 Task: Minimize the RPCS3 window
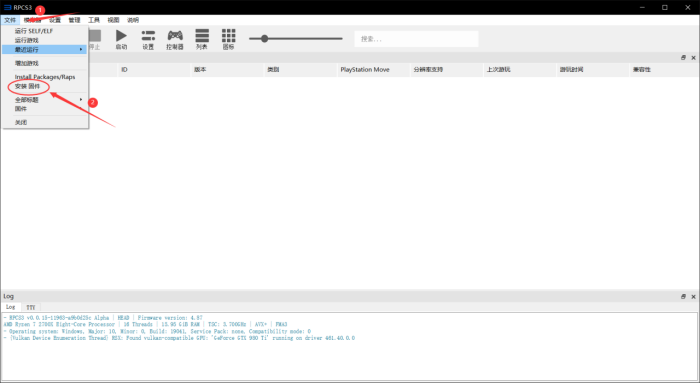[642, 7]
